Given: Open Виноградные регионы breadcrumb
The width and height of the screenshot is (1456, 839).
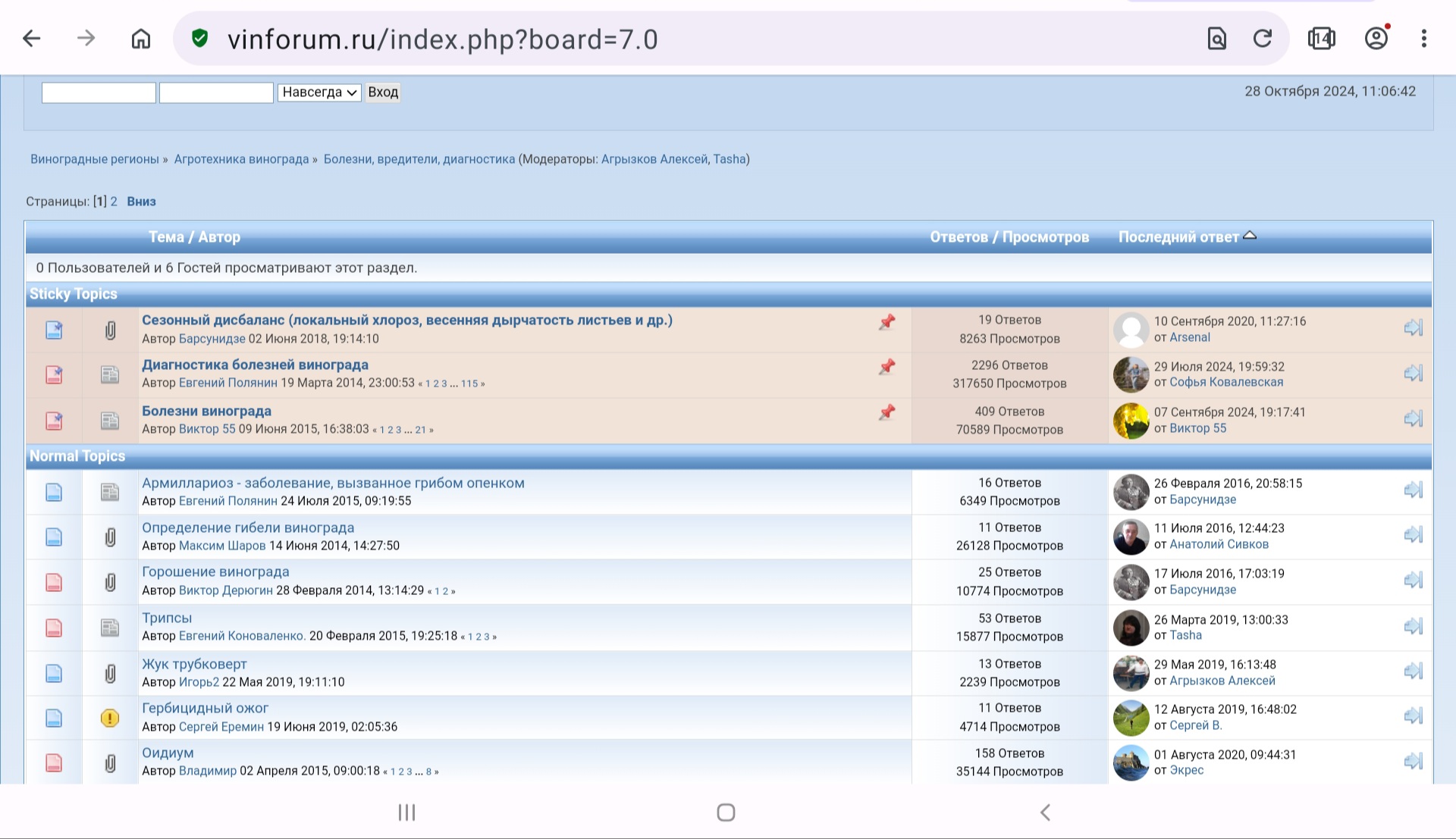Looking at the screenshot, I should coord(95,159).
